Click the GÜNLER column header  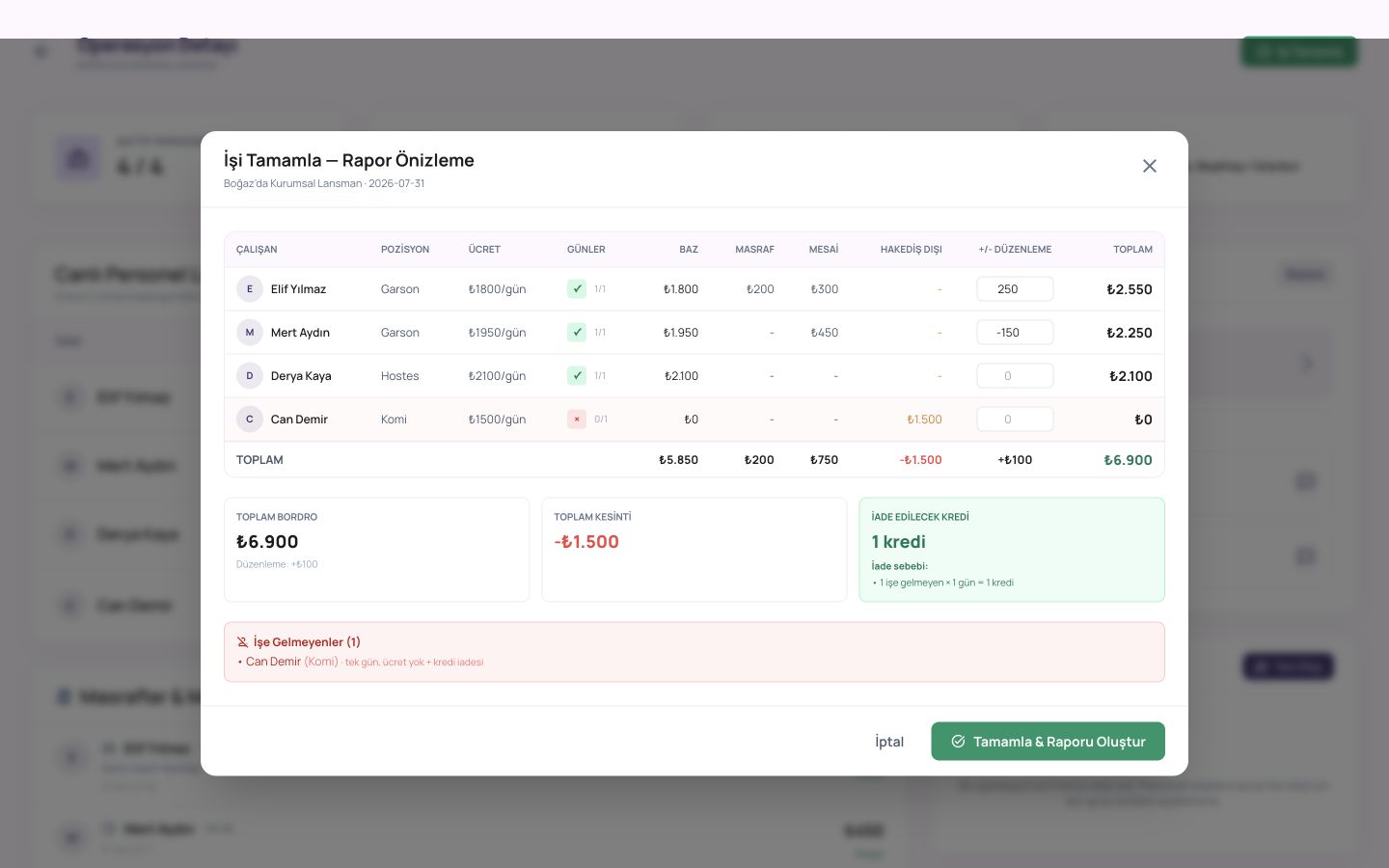pyautogui.click(x=586, y=250)
